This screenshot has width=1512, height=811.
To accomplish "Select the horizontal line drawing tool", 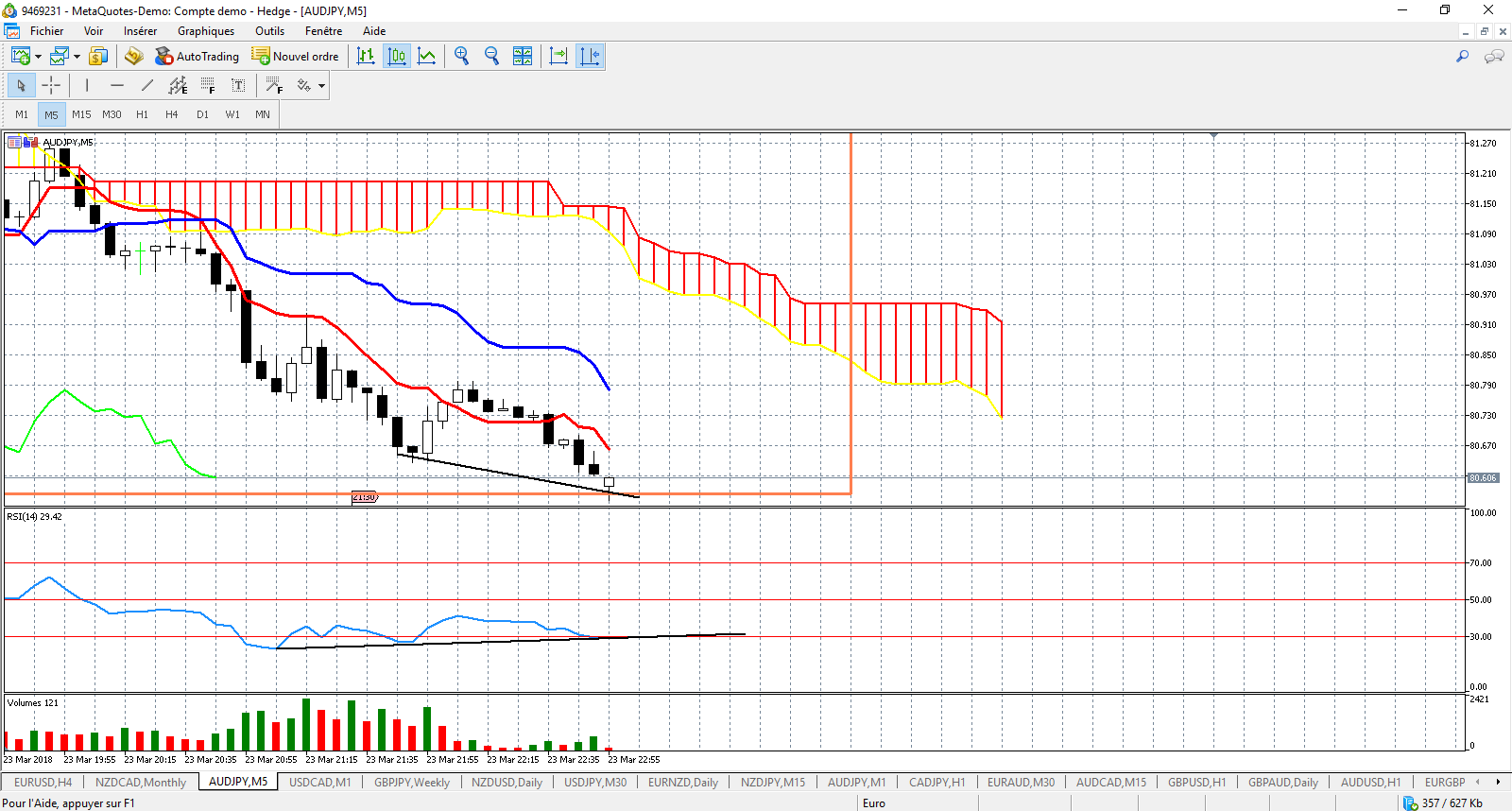I will [117, 86].
